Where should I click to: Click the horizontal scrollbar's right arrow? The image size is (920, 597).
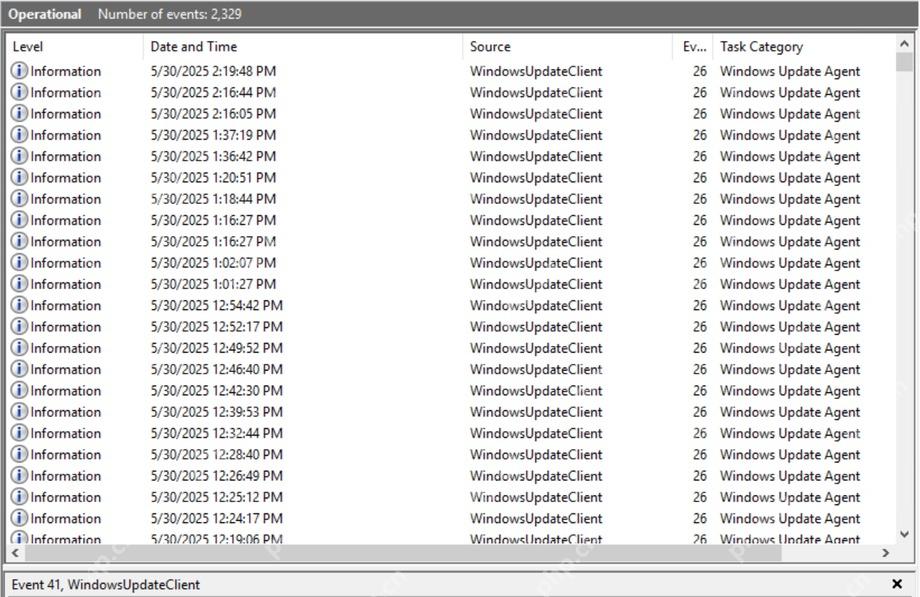tap(885, 553)
